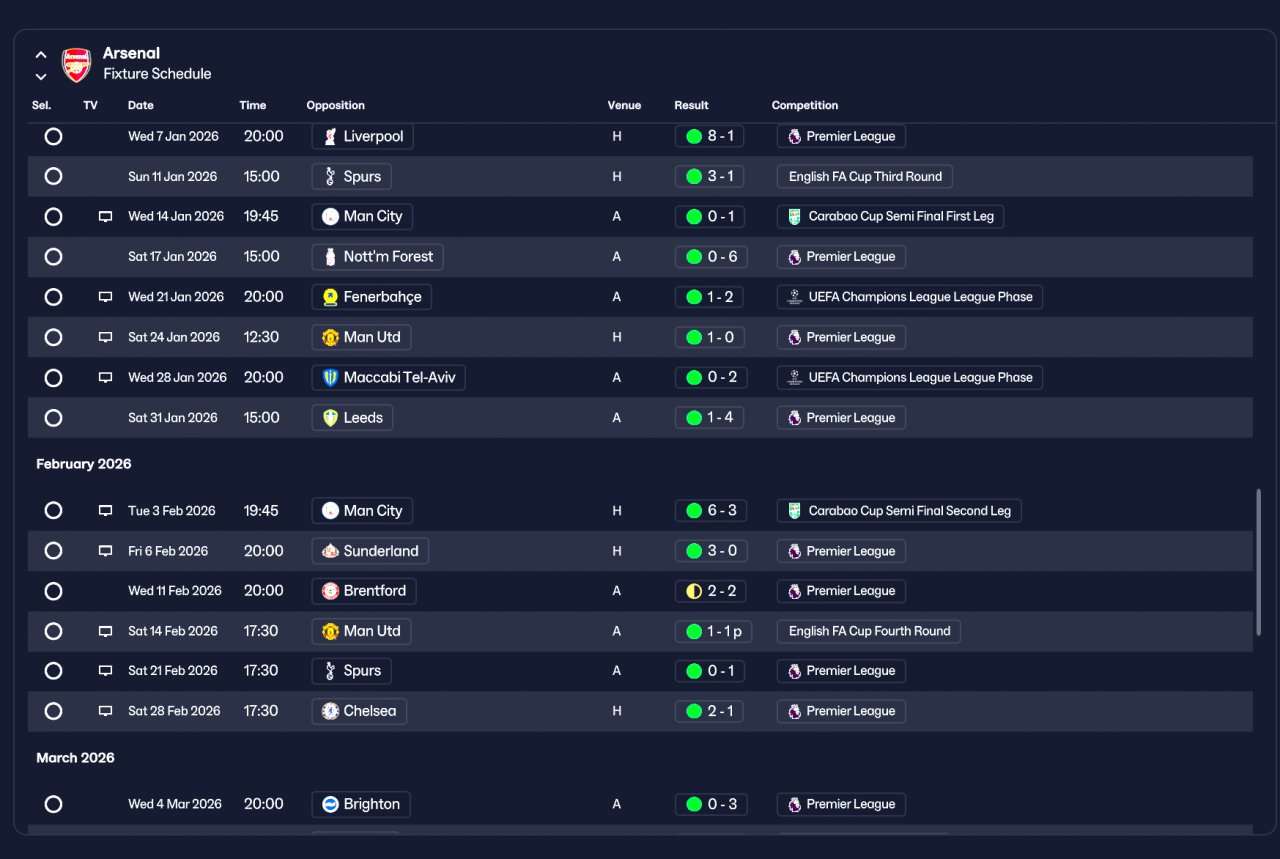Click the TV icon on Sat 21 Feb row
Screen dimensions: 1280x859
(x=105, y=671)
